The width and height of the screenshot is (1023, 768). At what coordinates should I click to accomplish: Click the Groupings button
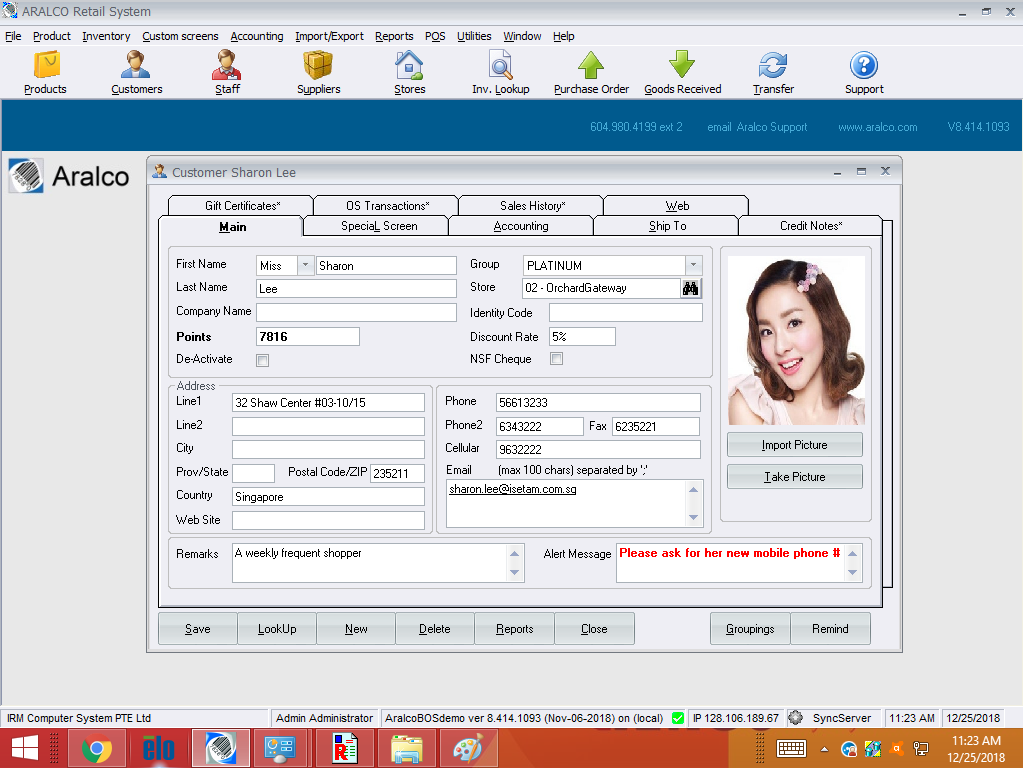(x=750, y=628)
